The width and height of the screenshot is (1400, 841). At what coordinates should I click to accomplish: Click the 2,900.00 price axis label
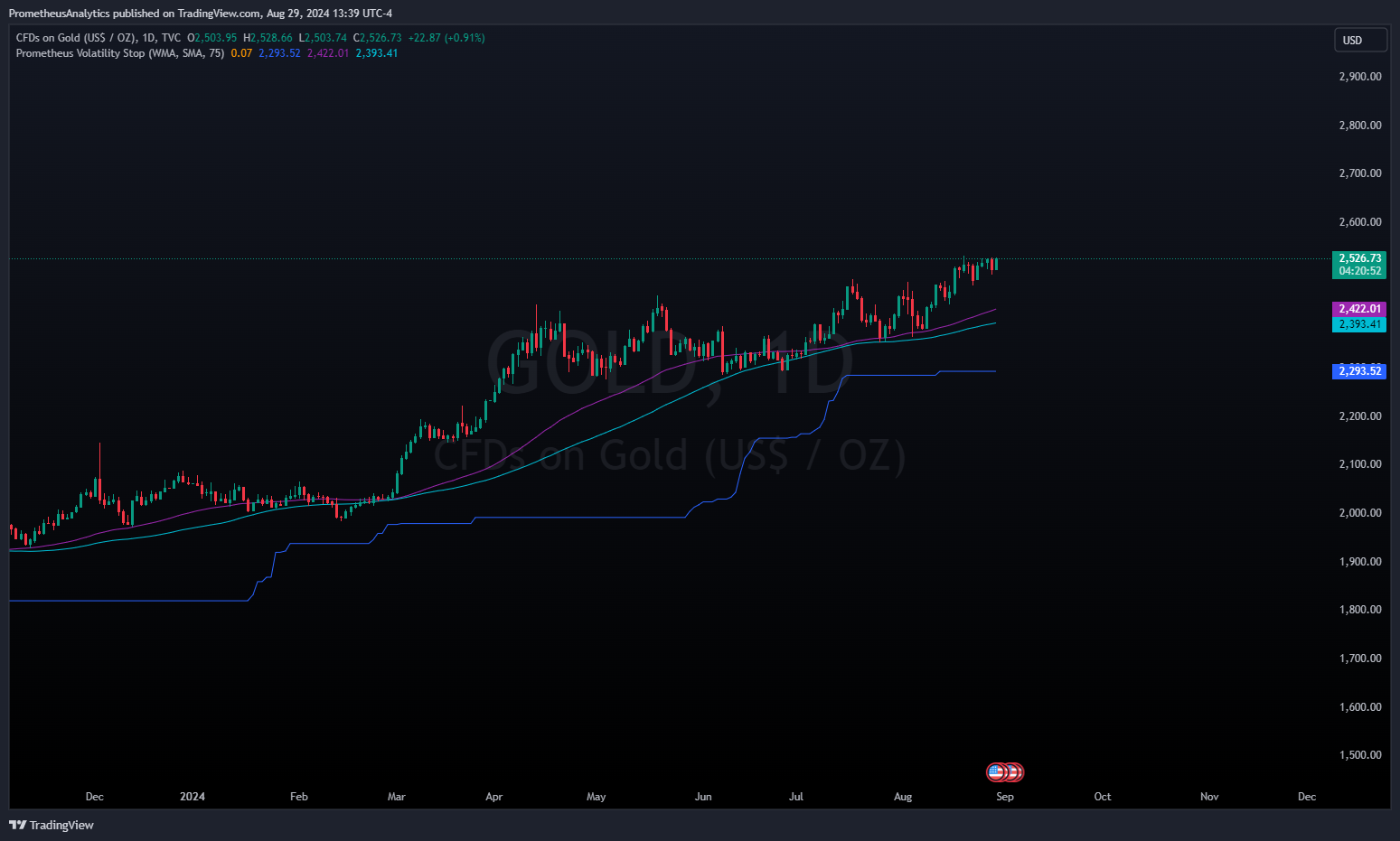(x=1360, y=77)
